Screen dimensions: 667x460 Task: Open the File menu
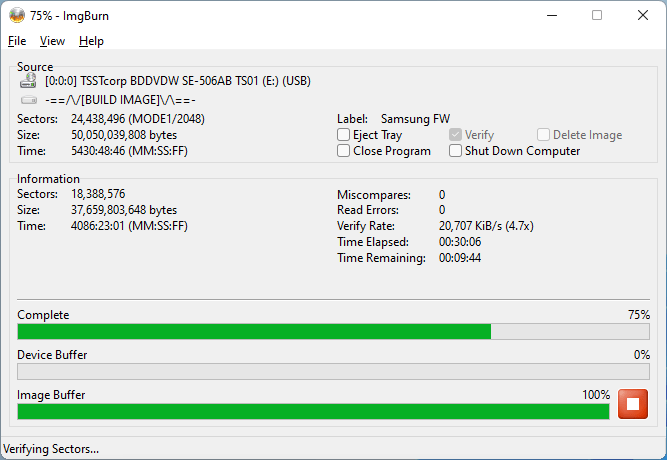[x=17, y=41]
